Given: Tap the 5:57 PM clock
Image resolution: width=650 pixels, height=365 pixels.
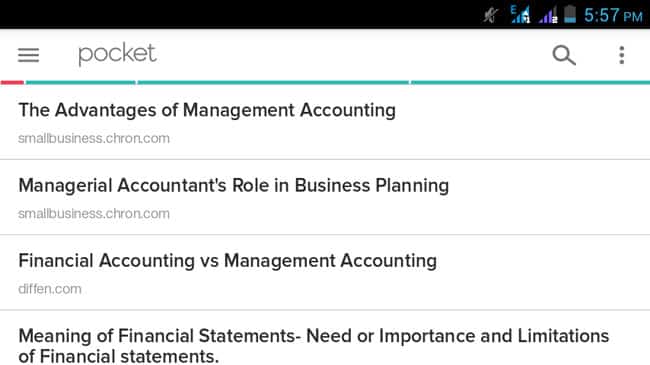Looking at the screenshot, I should coord(613,16).
